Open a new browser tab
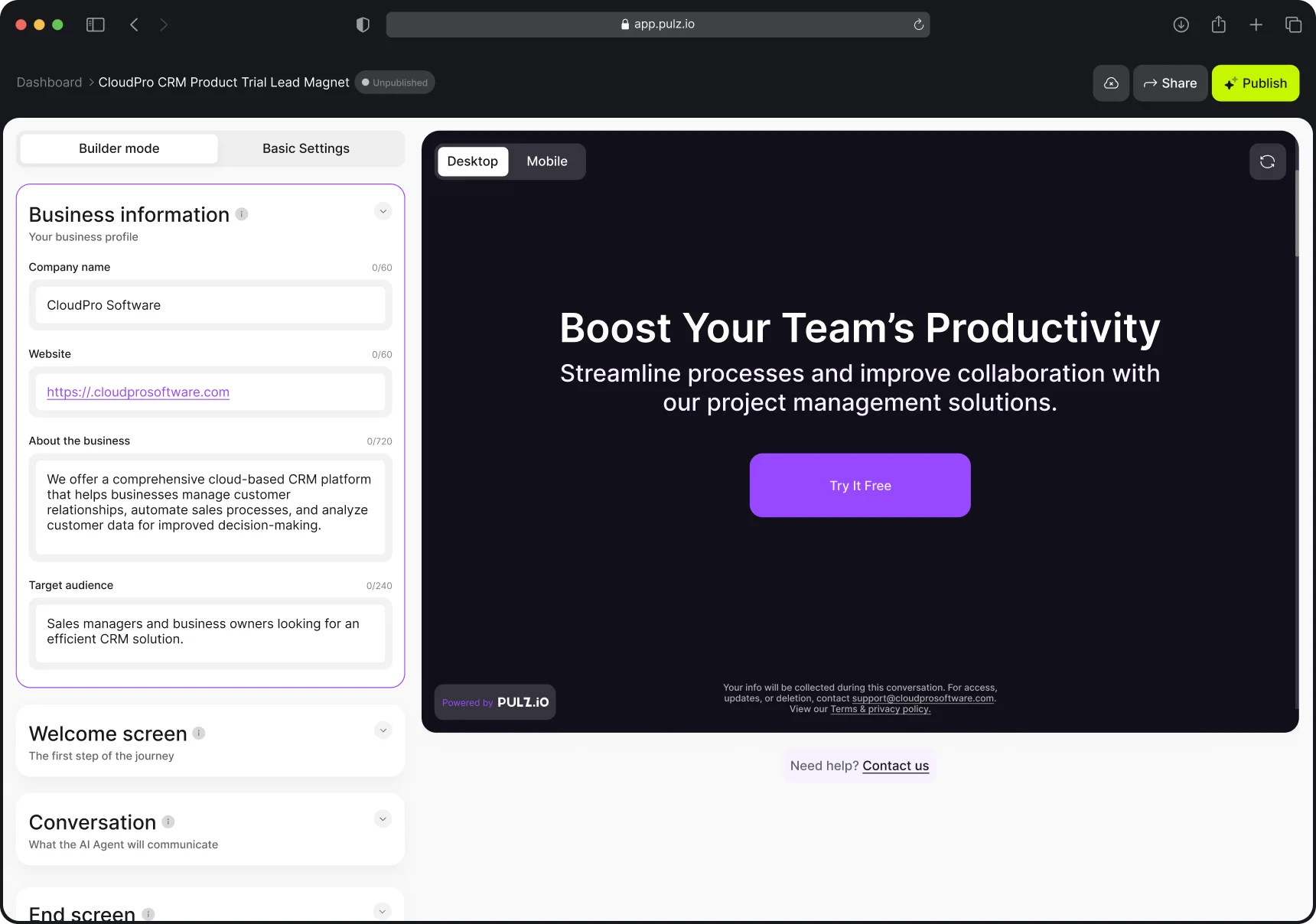Viewport: 1316px width, 924px height. 1256,24
